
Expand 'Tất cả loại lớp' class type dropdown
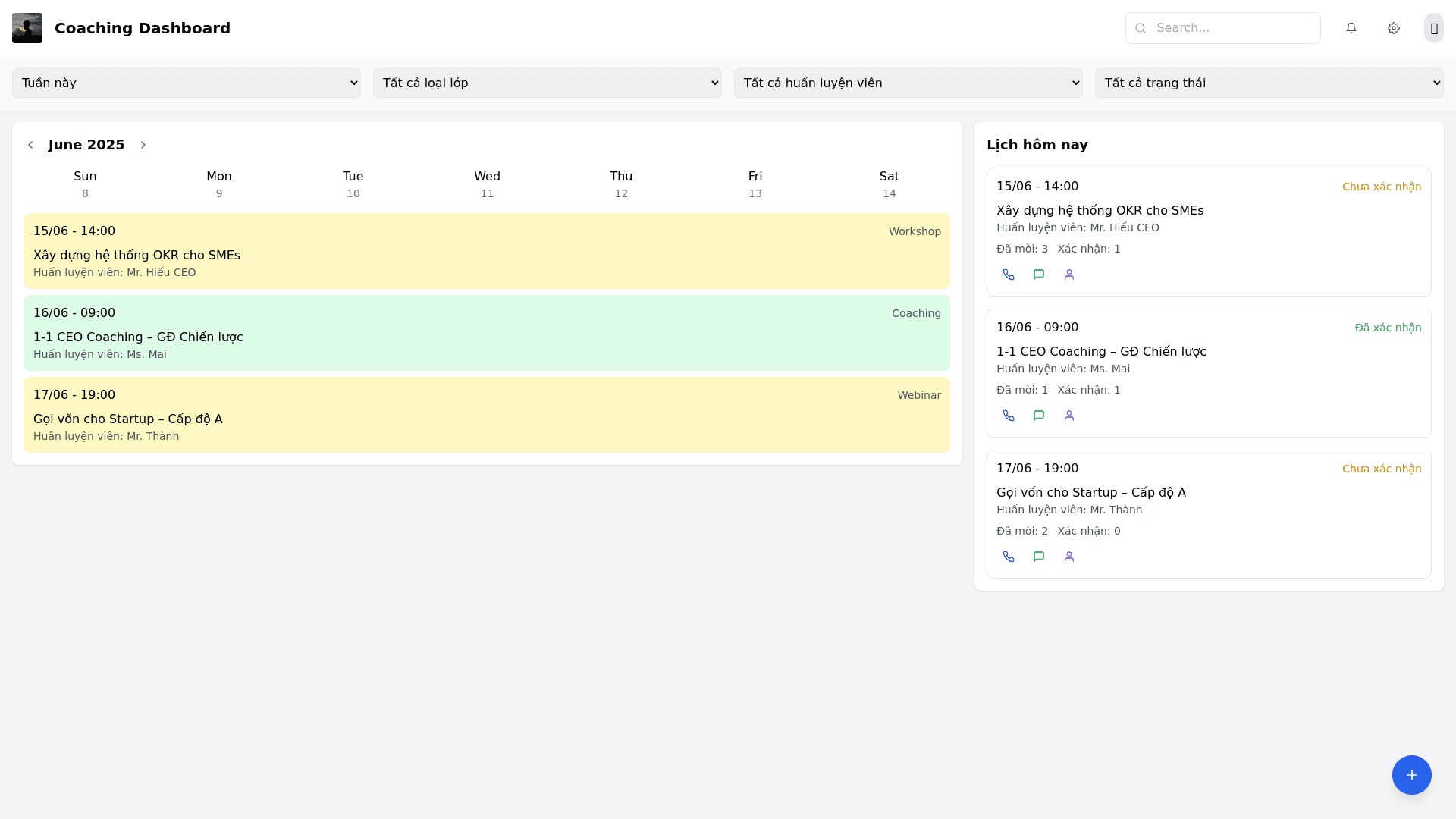pos(547,83)
